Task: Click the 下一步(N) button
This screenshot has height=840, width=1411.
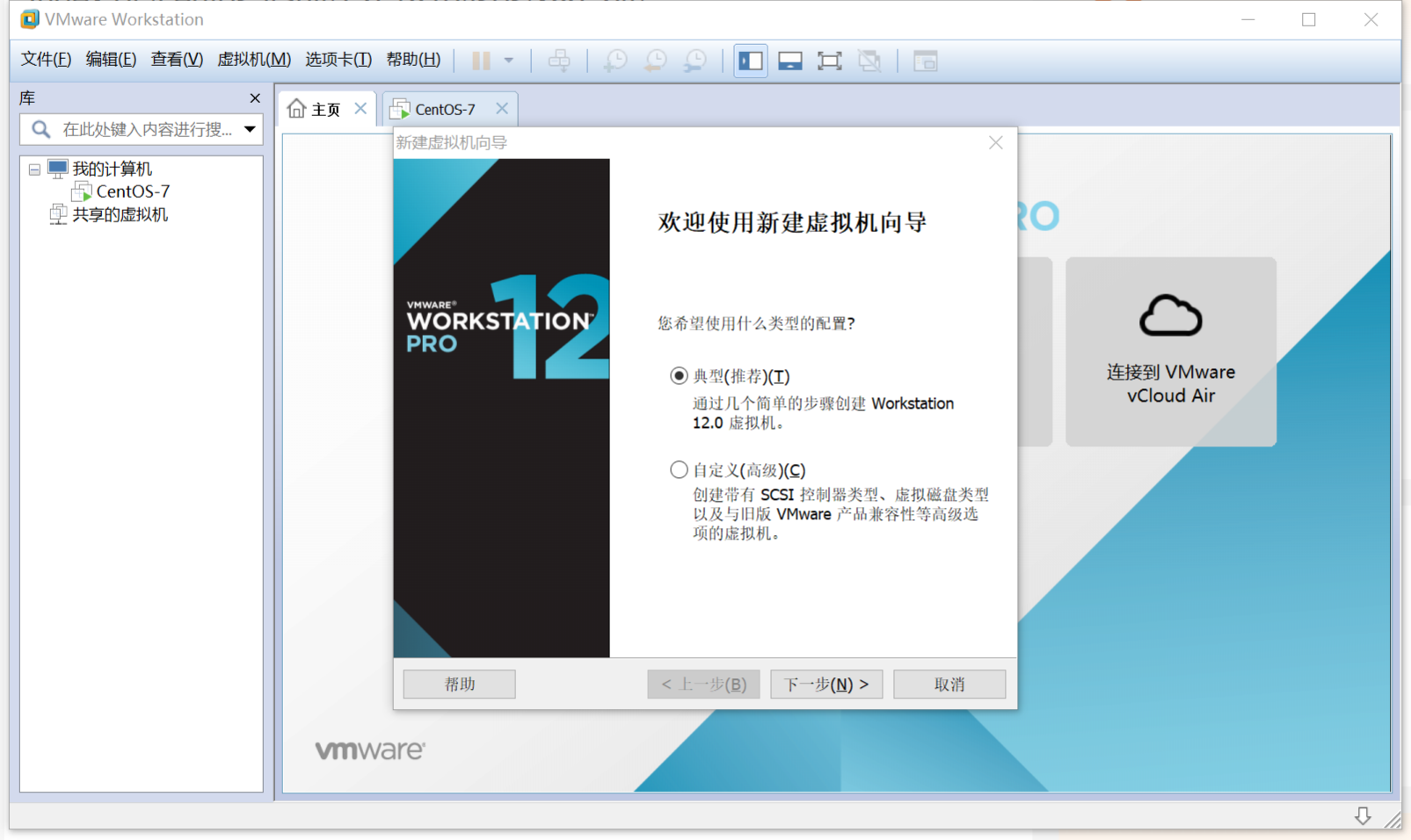Action: click(826, 684)
